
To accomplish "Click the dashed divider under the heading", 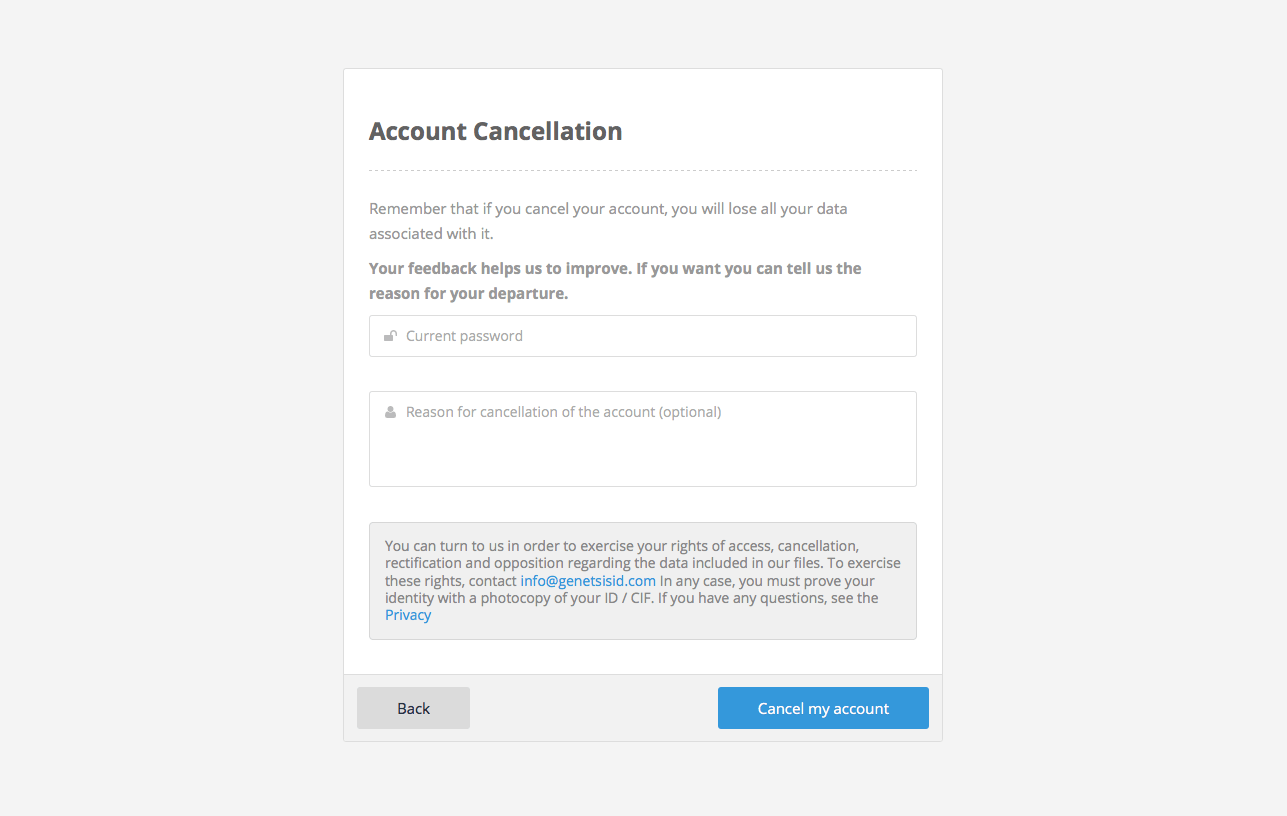I will point(642,171).
